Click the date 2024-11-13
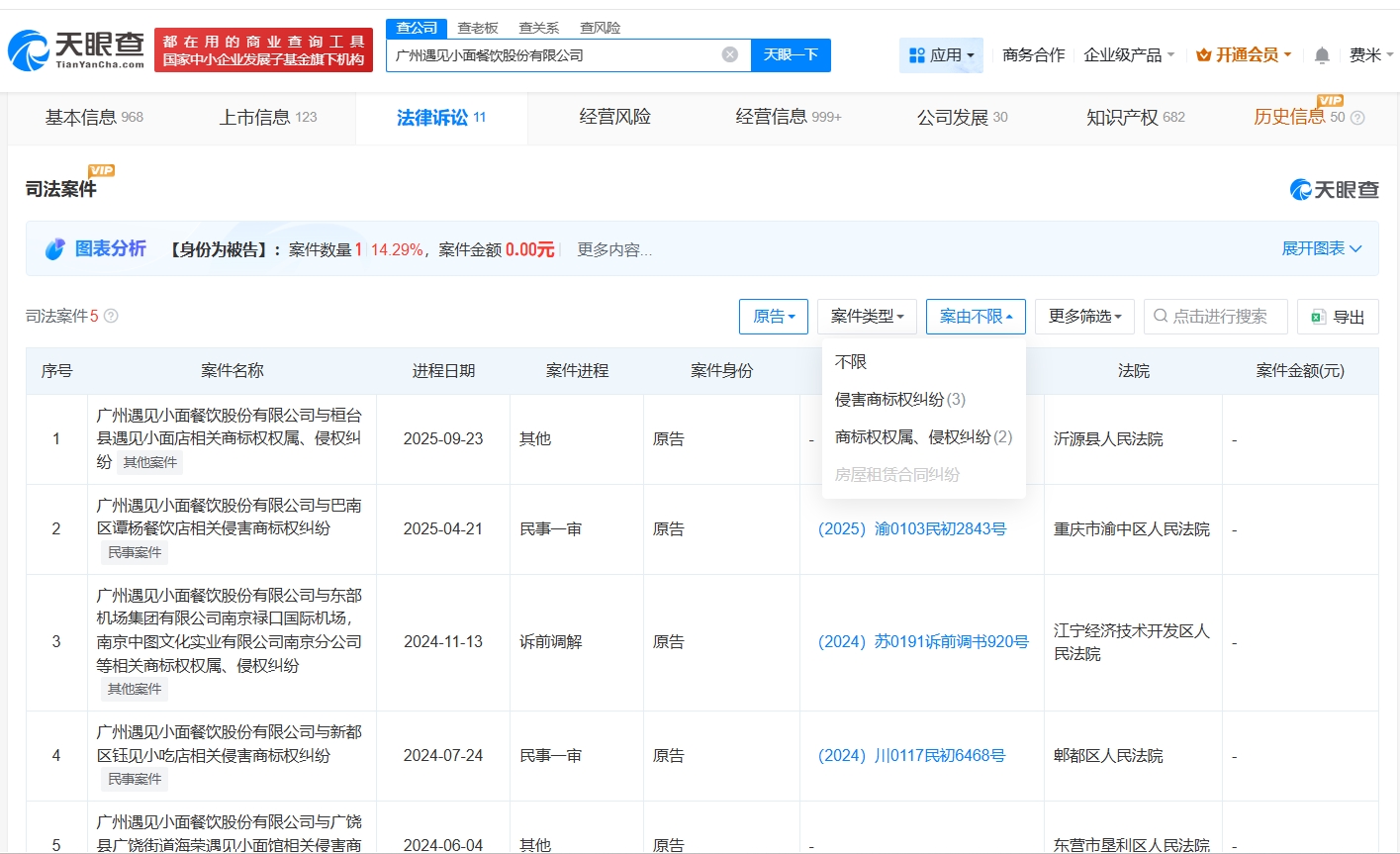1400x854 pixels. [443, 642]
